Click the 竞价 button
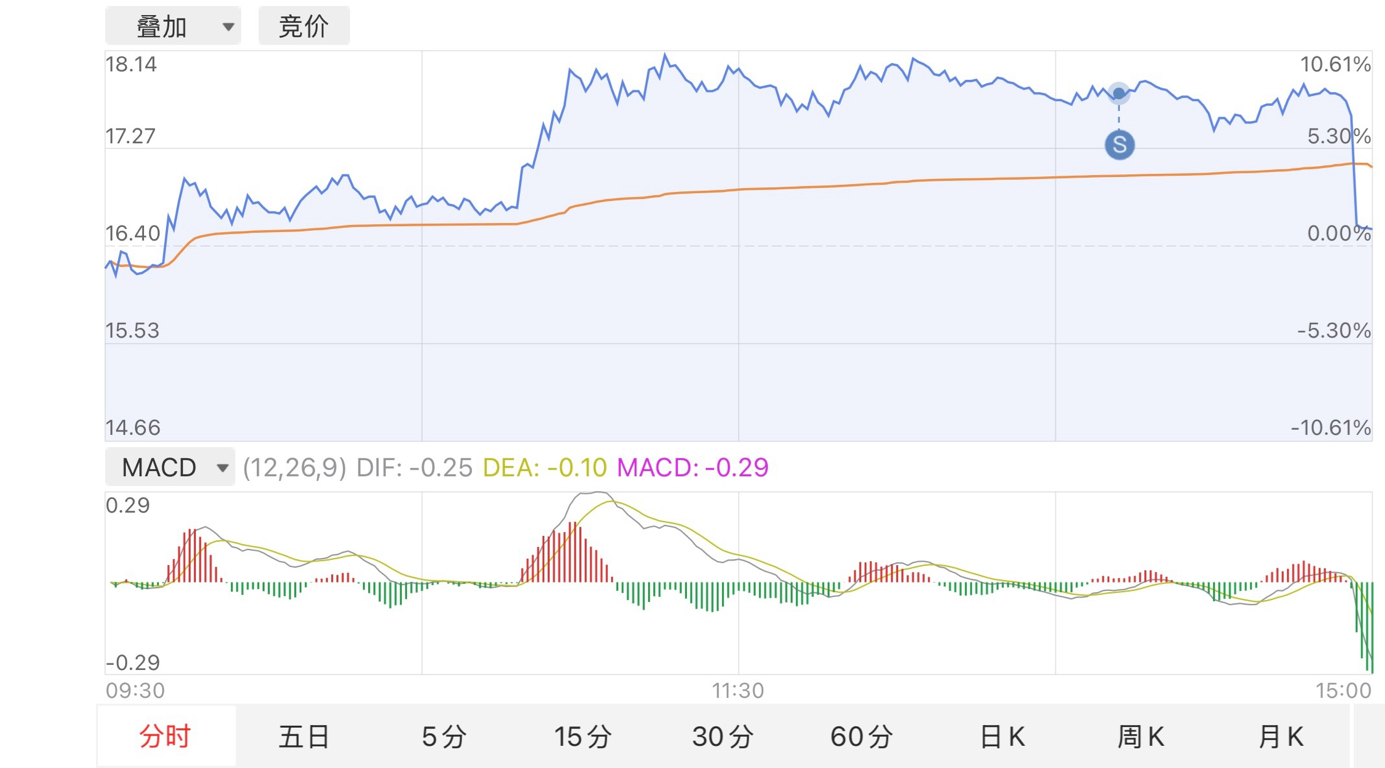1385x768 pixels. point(304,26)
